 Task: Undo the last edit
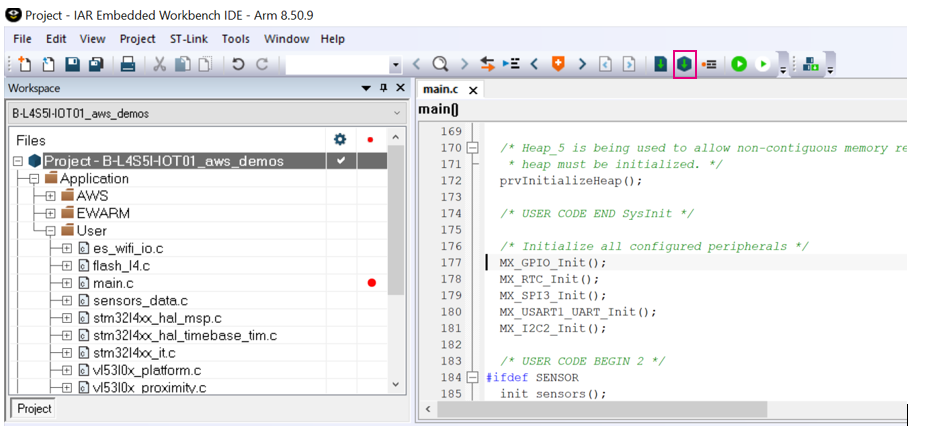[238, 64]
